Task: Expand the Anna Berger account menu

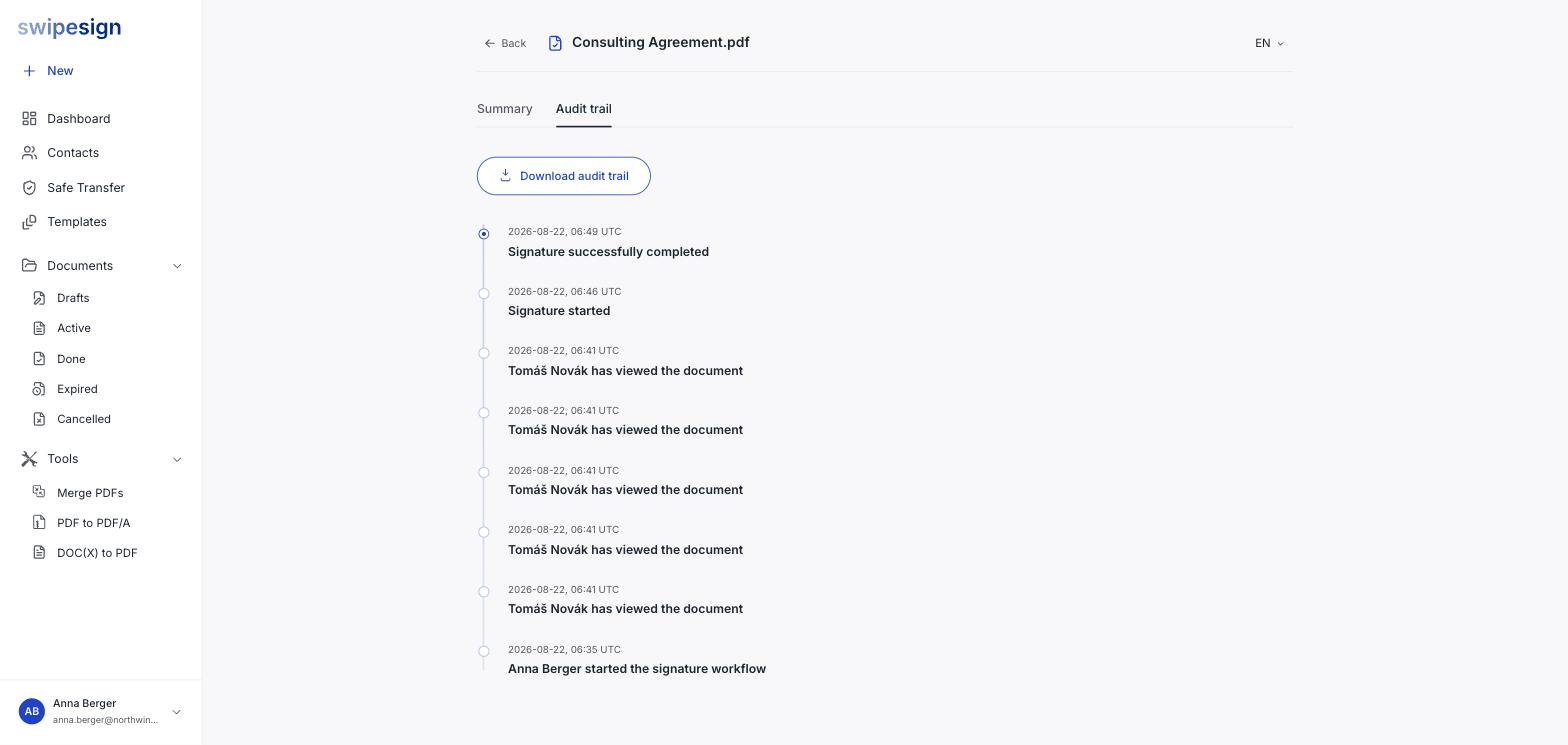Action: click(x=176, y=712)
